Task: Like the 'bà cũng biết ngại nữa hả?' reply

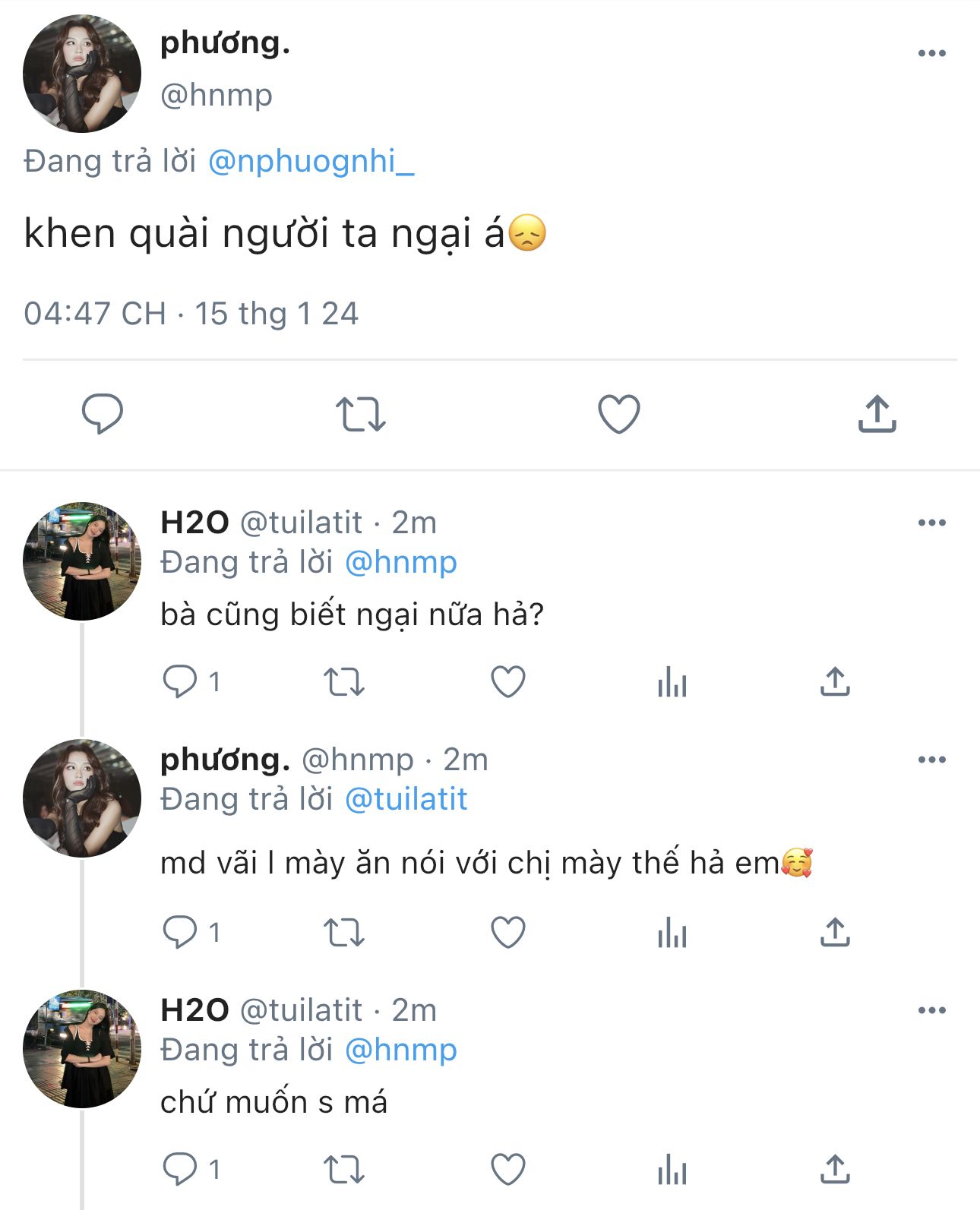Action: click(508, 681)
